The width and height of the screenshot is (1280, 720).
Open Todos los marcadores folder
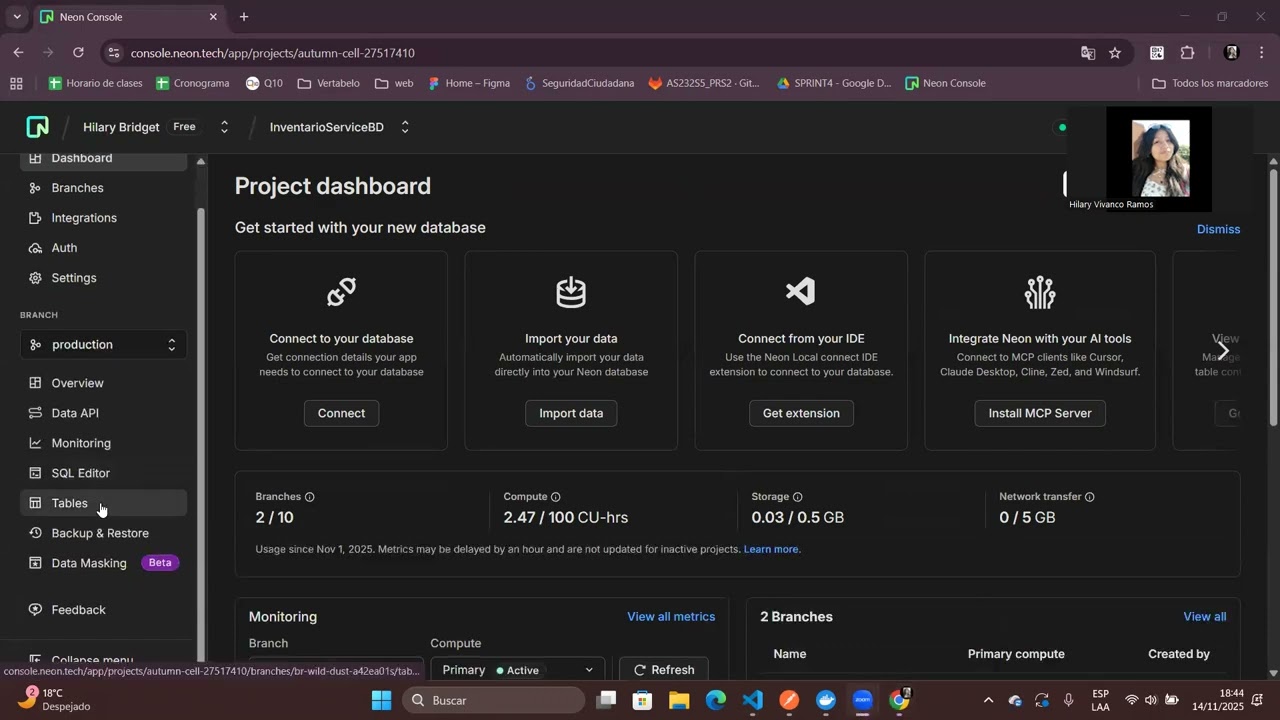[1210, 83]
